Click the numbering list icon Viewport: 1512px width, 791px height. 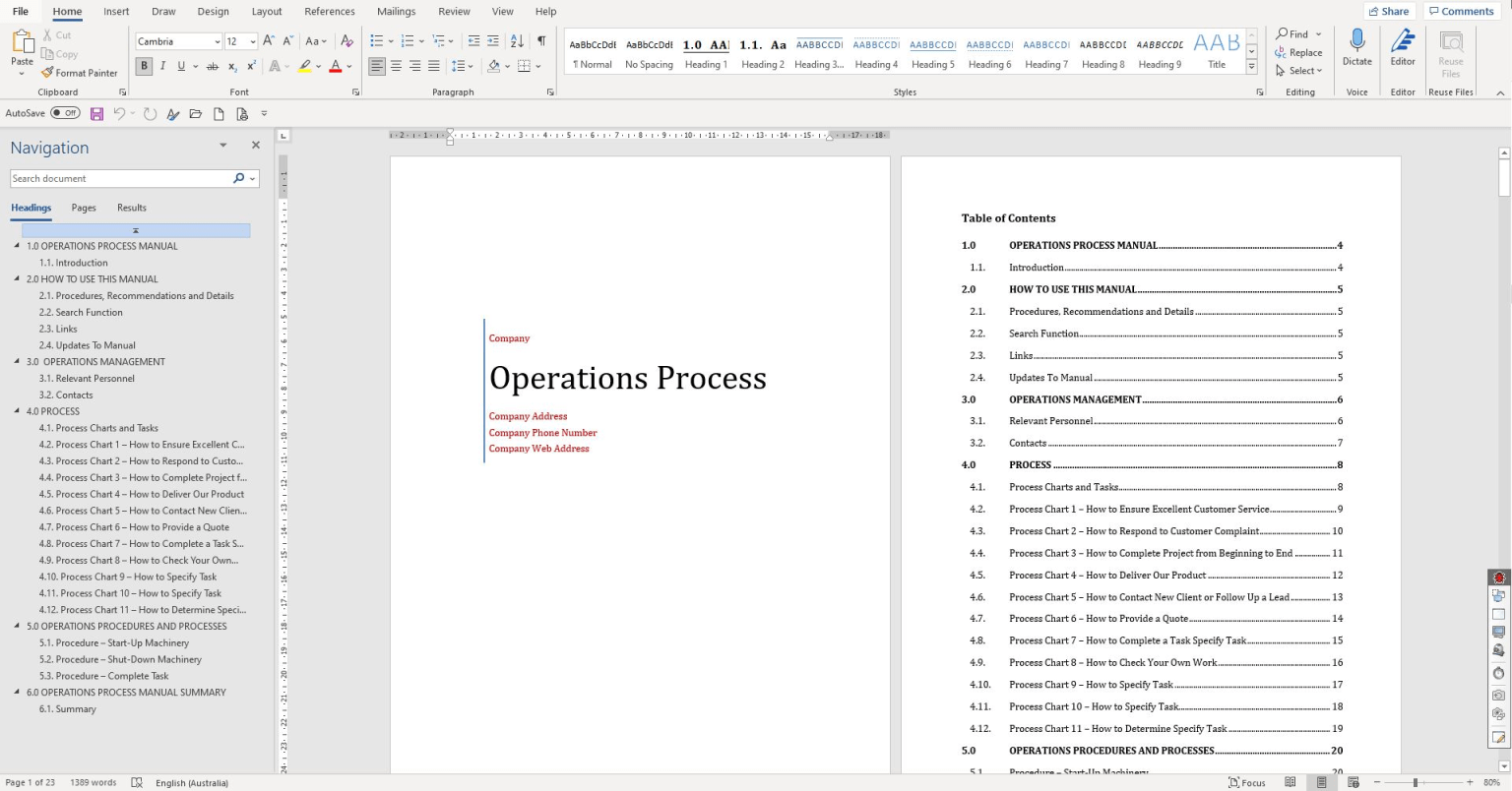click(408, 41)
